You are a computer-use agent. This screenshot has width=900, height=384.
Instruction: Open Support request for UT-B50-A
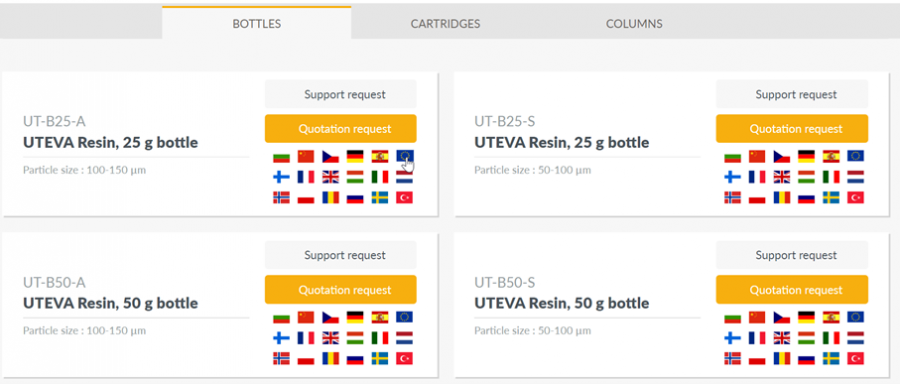[x=340, y=255]
